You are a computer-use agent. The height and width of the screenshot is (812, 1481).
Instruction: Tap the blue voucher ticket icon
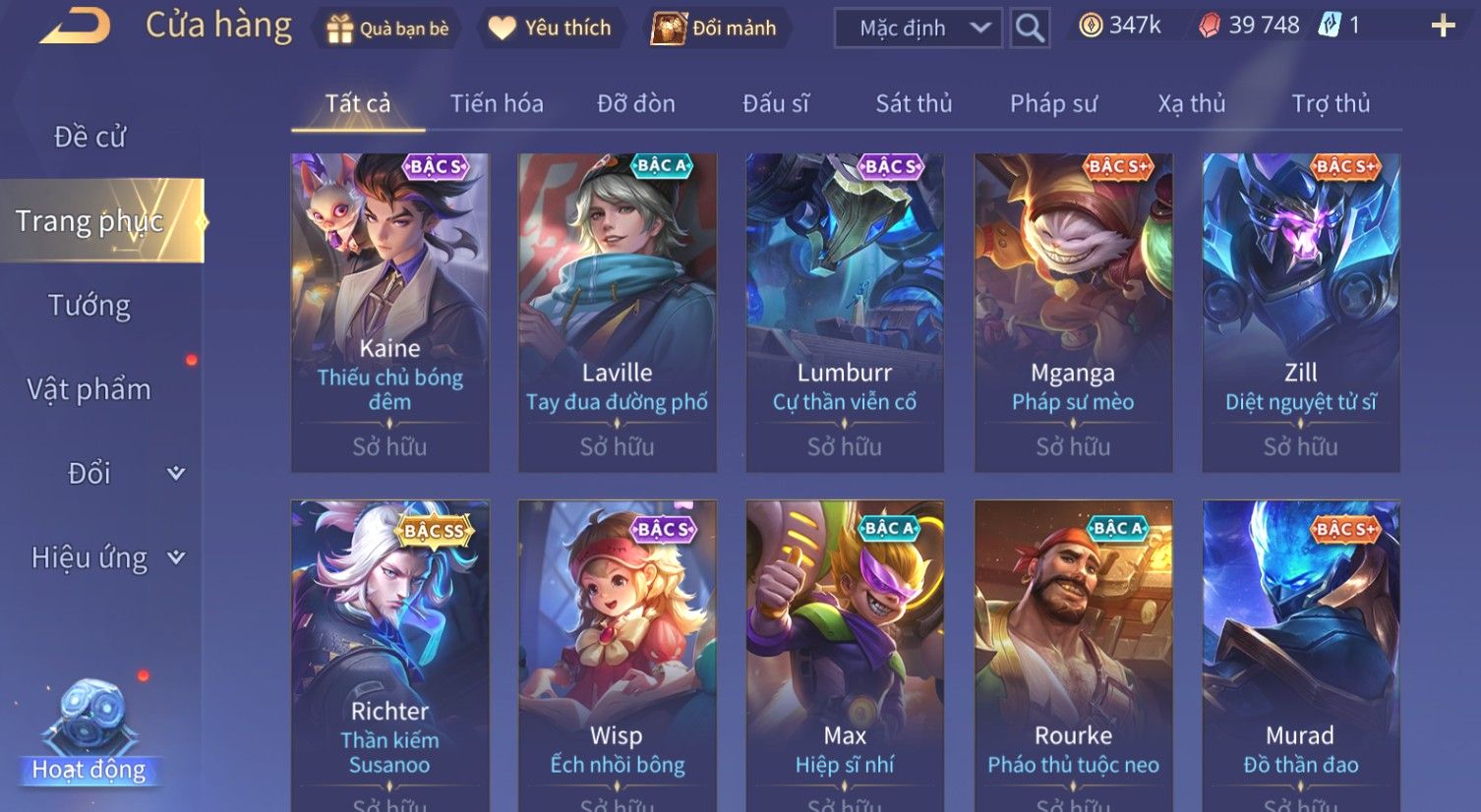1330,26
